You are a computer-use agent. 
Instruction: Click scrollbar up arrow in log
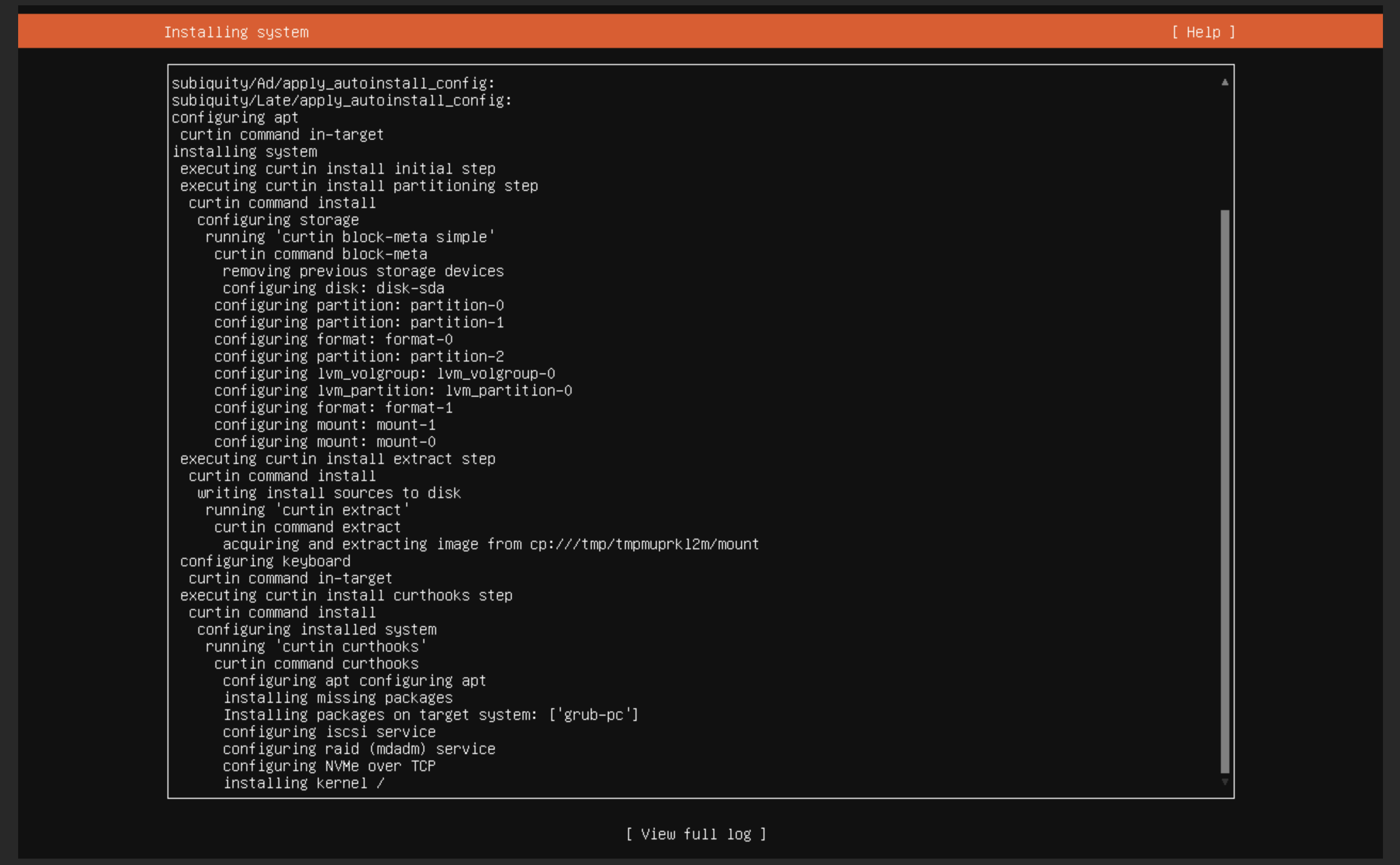click(x=1225, y=82)
